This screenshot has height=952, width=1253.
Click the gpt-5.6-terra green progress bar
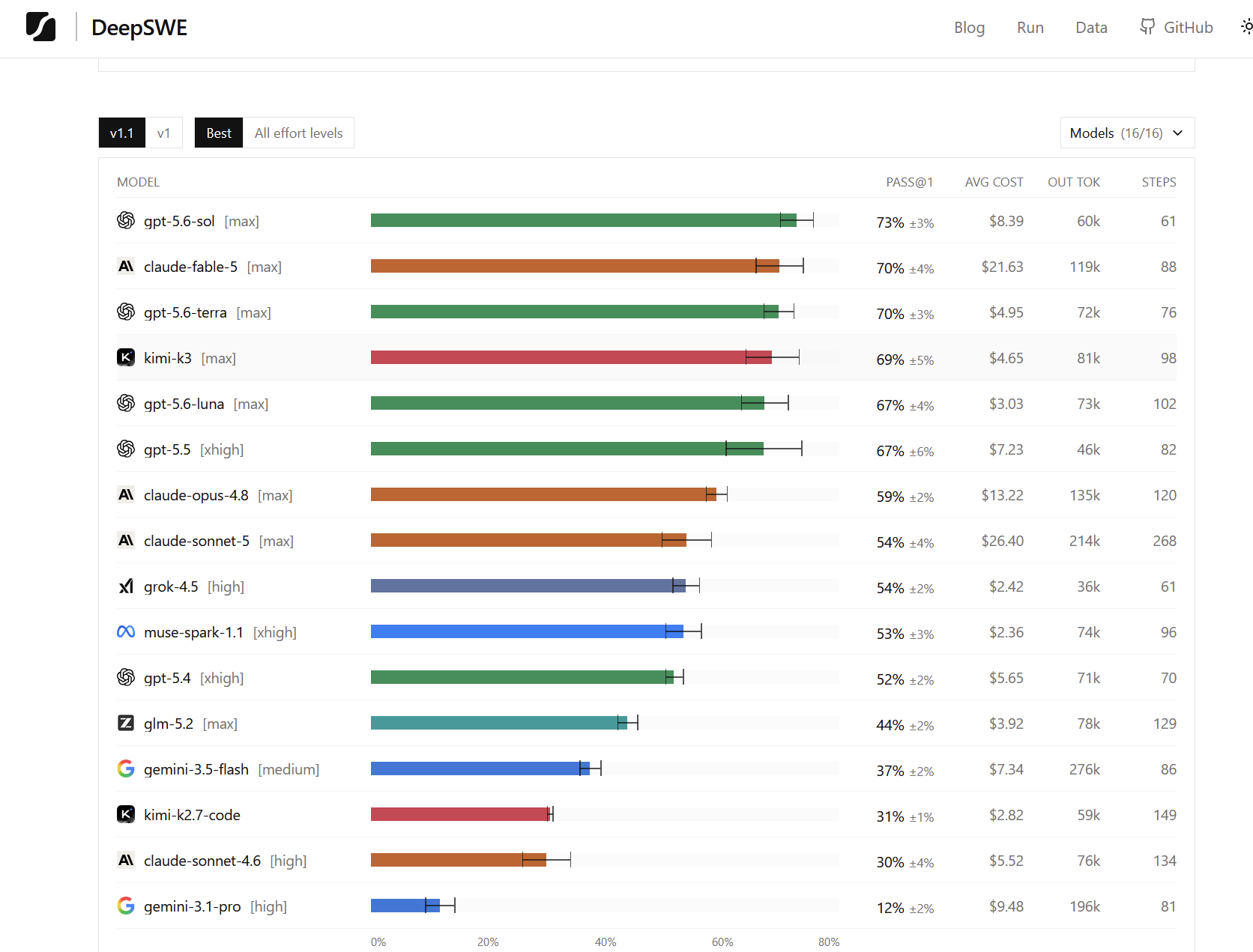pyautogui.click(x=575, y=312)
